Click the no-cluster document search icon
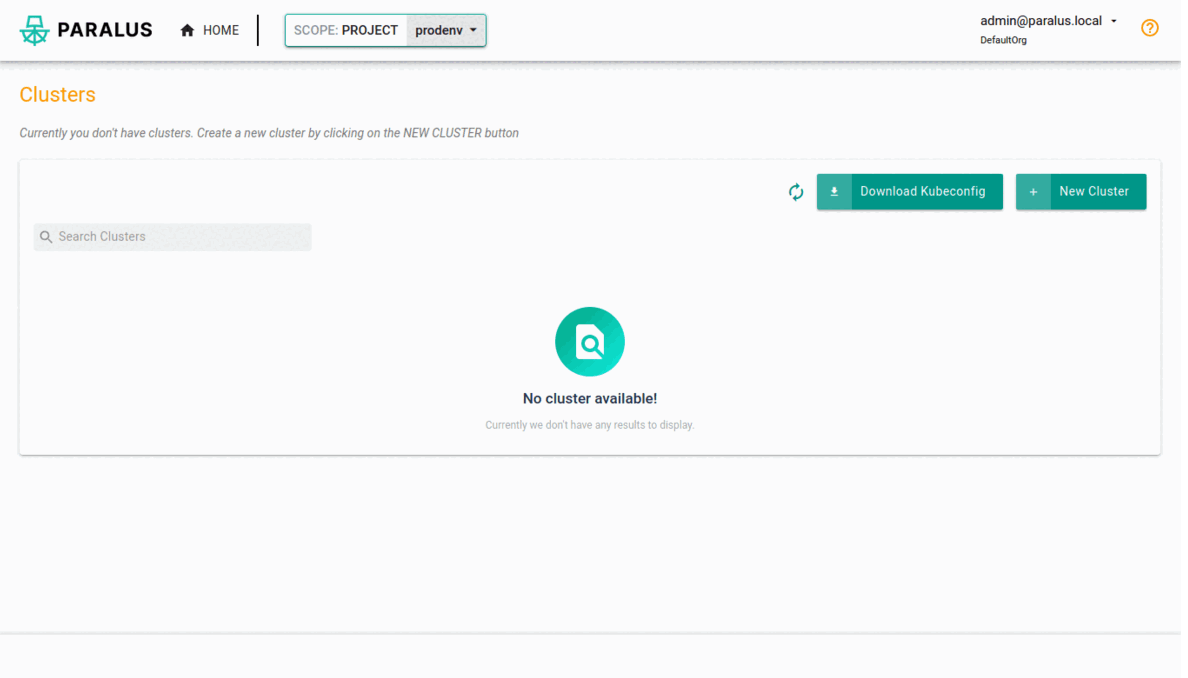1188x678 pixels. point(589,342)
